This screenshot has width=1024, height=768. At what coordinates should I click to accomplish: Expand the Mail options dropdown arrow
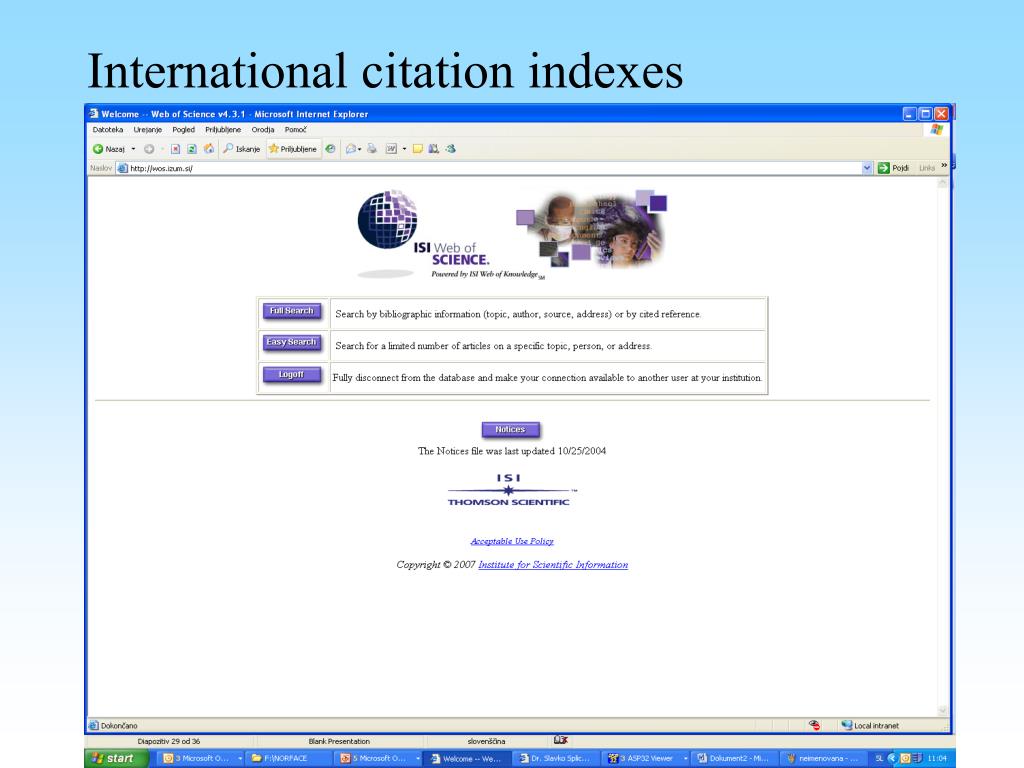tap(360, 149)
